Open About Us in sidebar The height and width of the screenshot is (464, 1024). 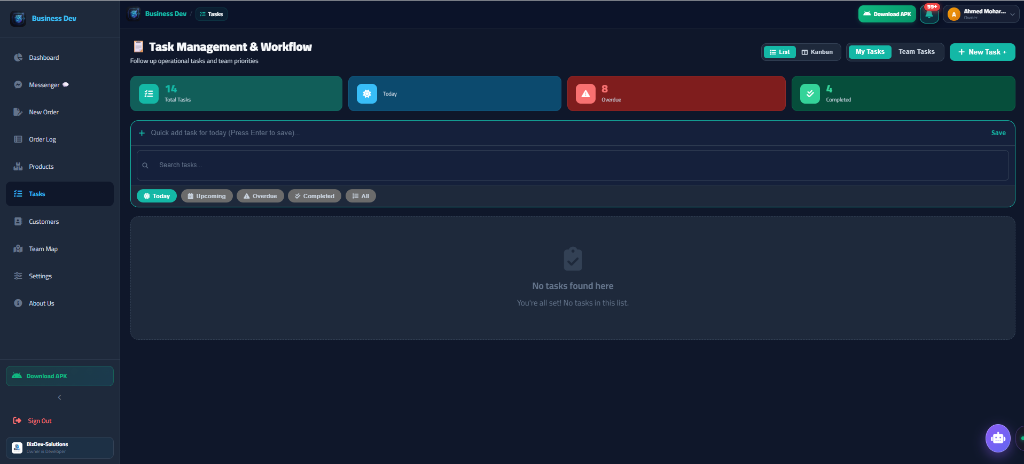pos(59,303)
